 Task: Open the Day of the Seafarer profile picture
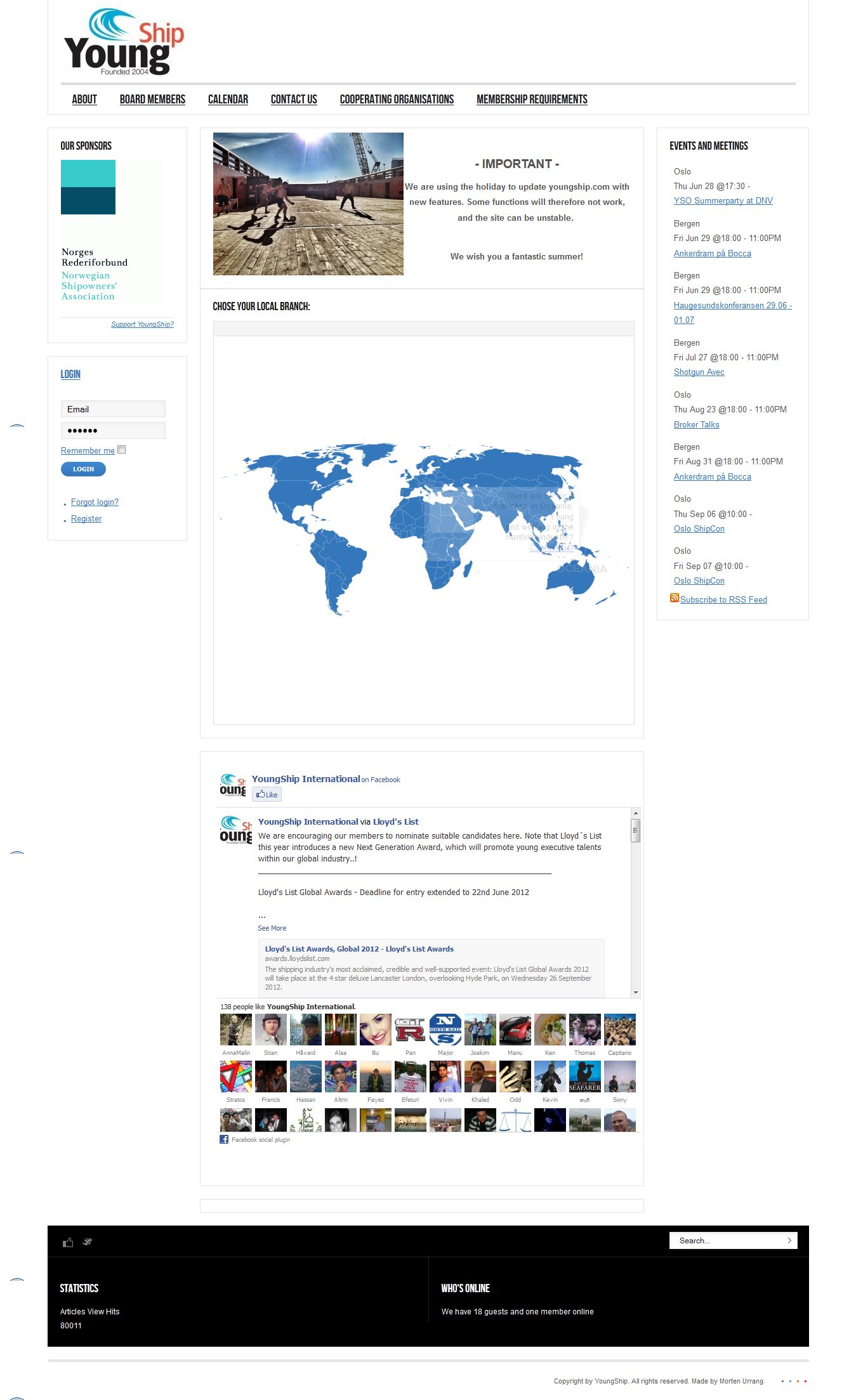(x=585, y=1076)
